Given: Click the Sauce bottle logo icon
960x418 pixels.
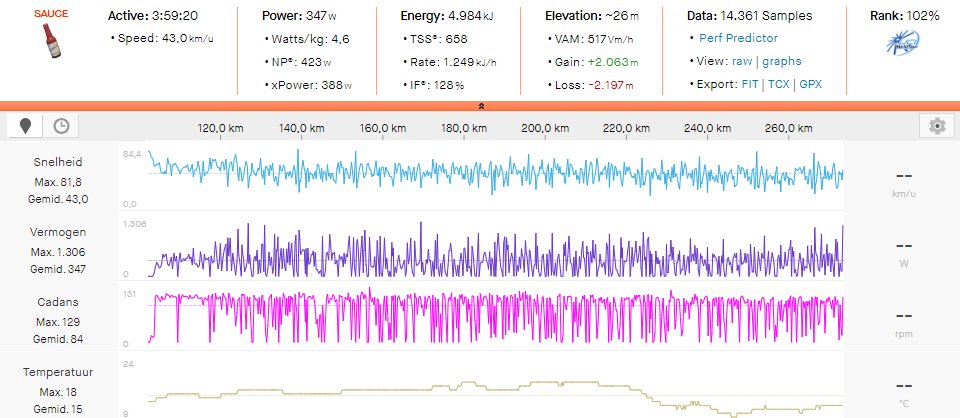Looking at the screenshot, I should tap(51, 40).
